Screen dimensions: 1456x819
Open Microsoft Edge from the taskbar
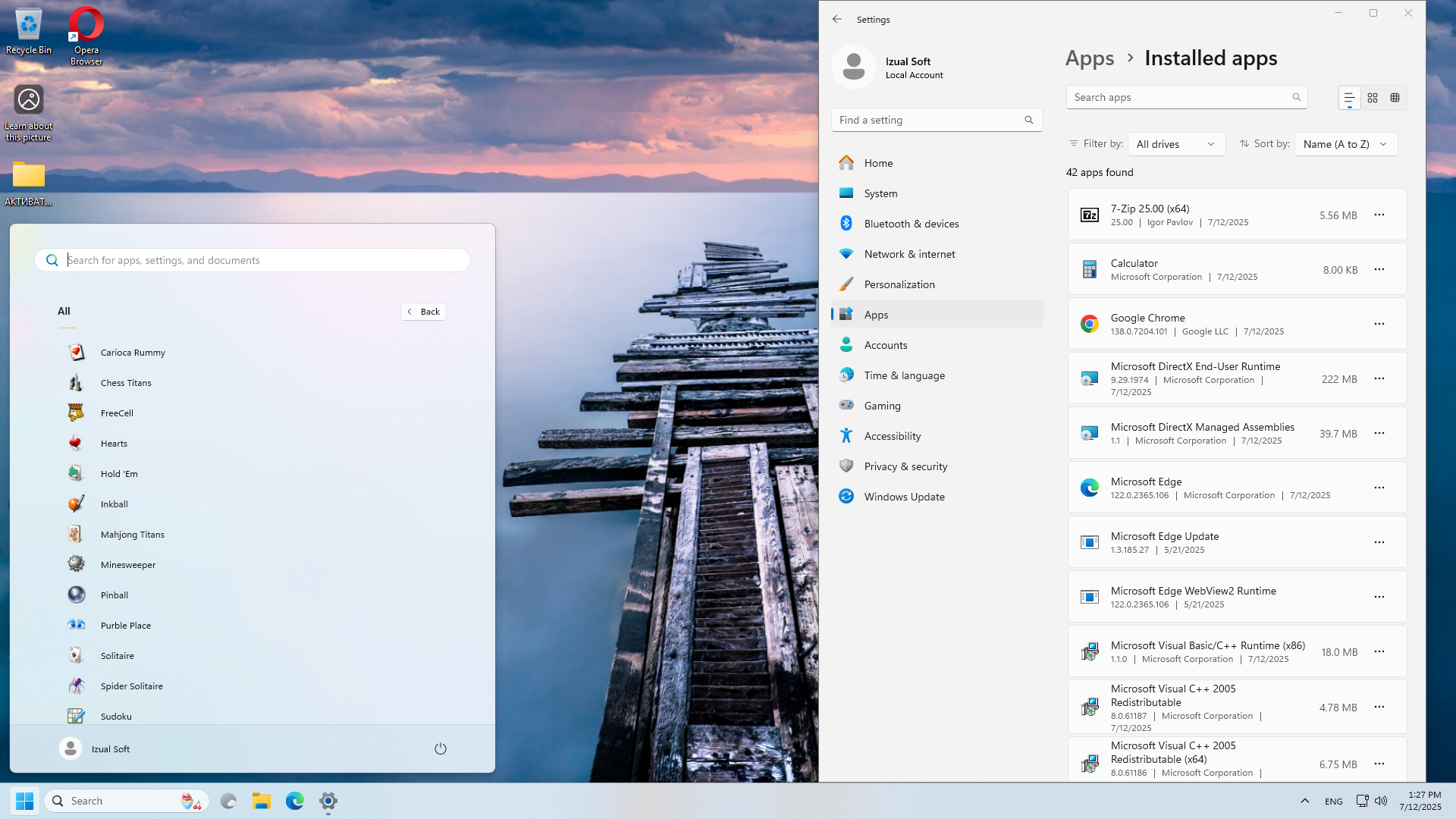click(x=295, y=801)
